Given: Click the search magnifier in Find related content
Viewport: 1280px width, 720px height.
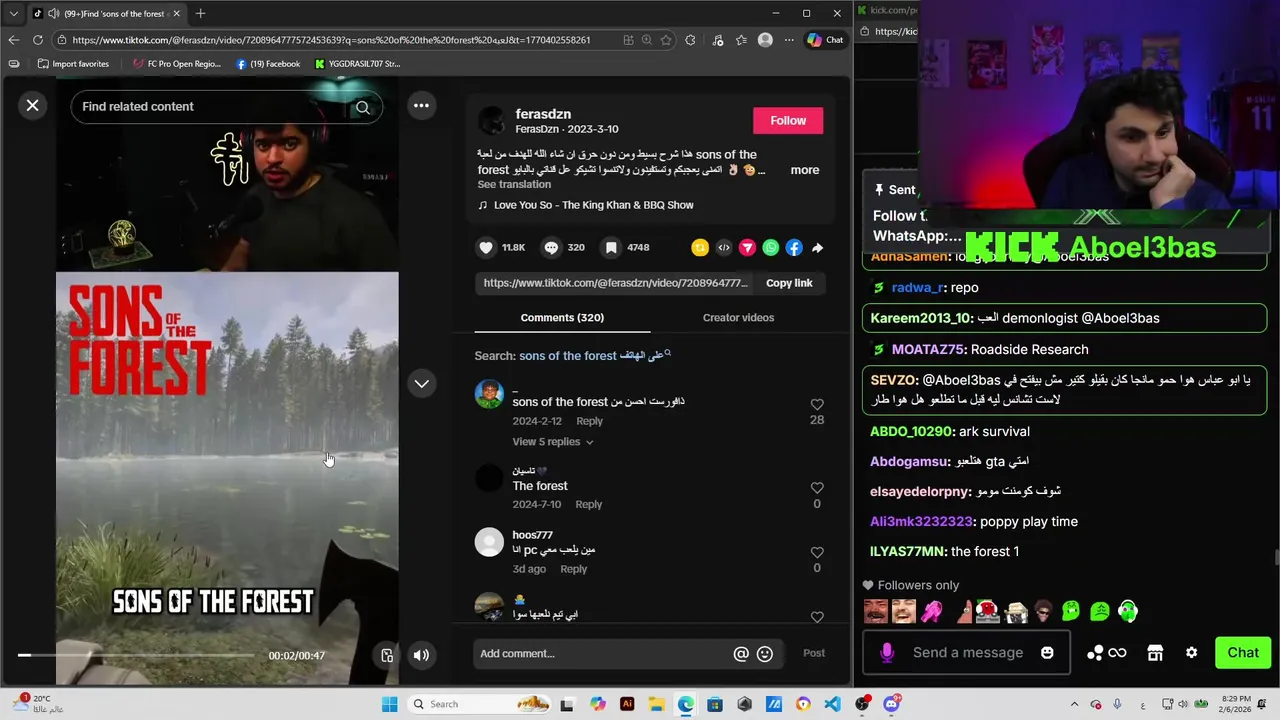Looking at the screenshot, I should click(x=363, y=107).
